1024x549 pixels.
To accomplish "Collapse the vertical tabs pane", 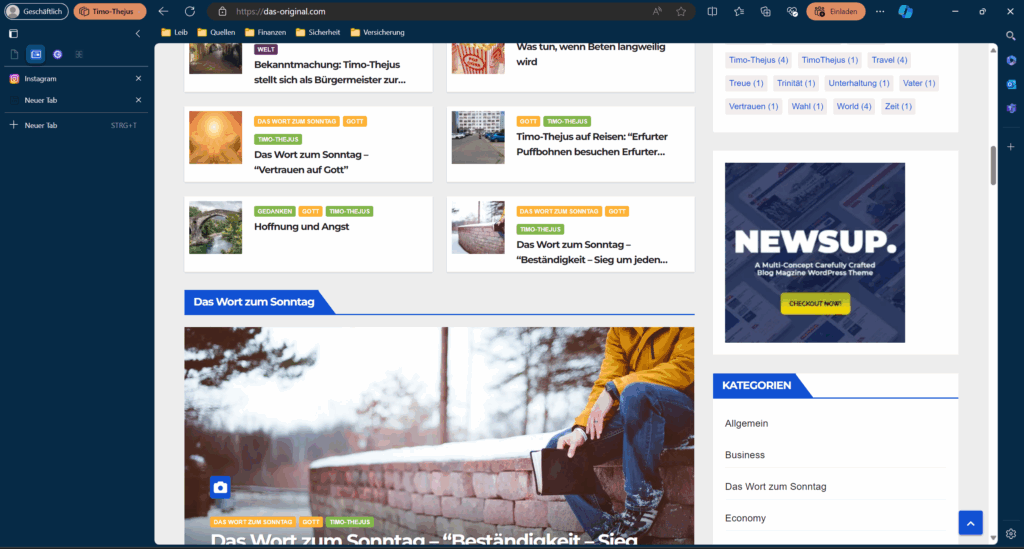I will (138, 33).
